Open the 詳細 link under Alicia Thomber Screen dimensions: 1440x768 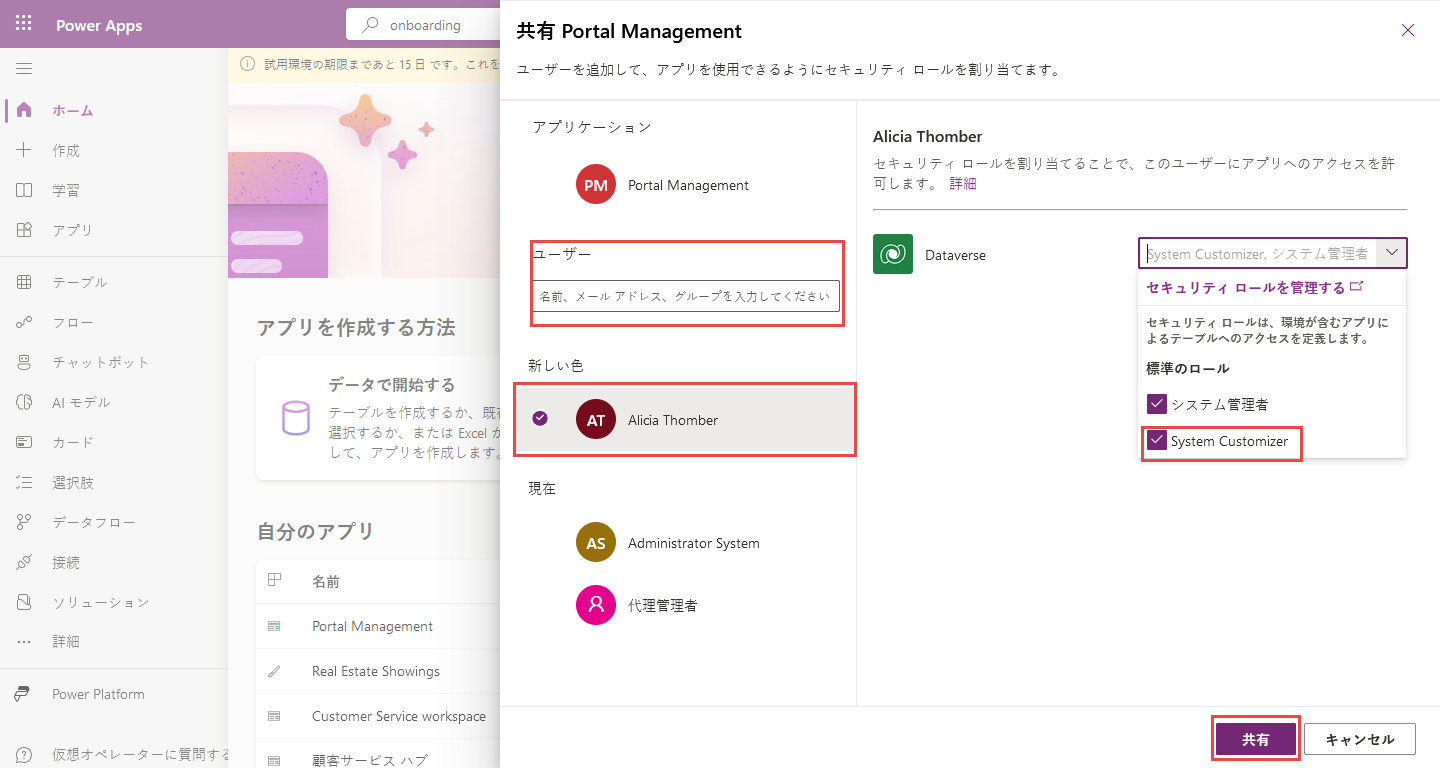962,183
